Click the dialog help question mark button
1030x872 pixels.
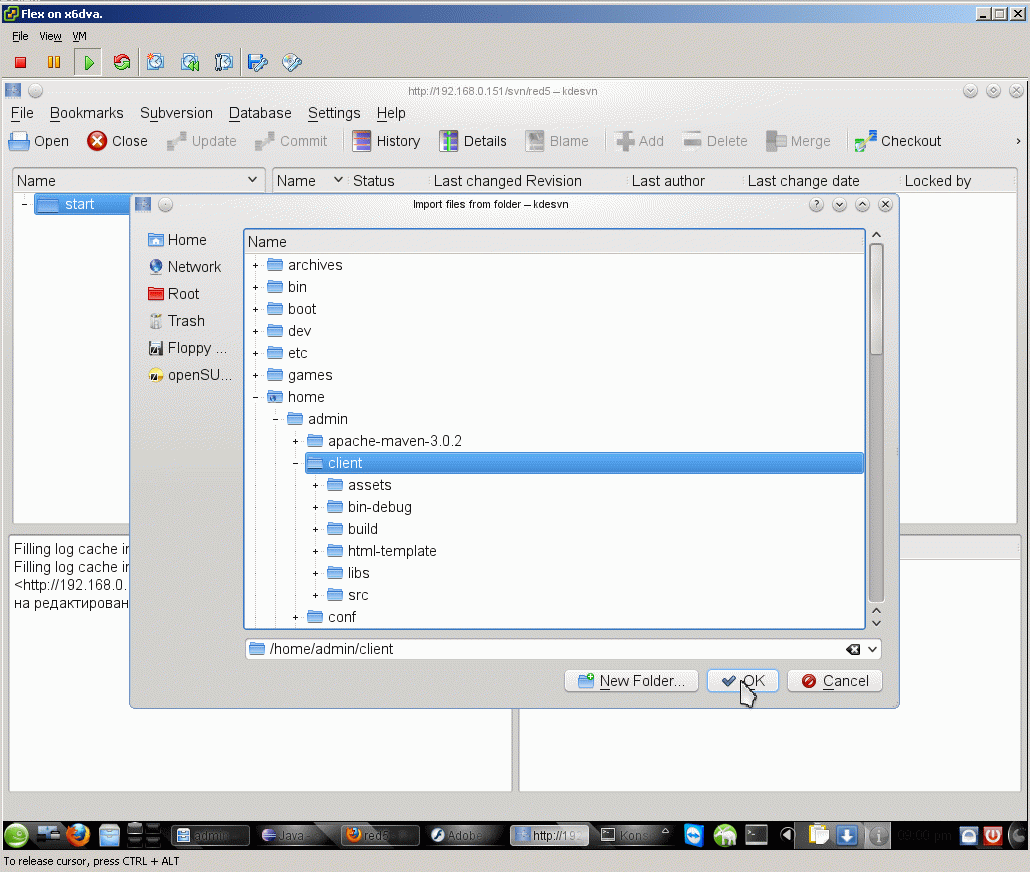(x=817, y=204)
